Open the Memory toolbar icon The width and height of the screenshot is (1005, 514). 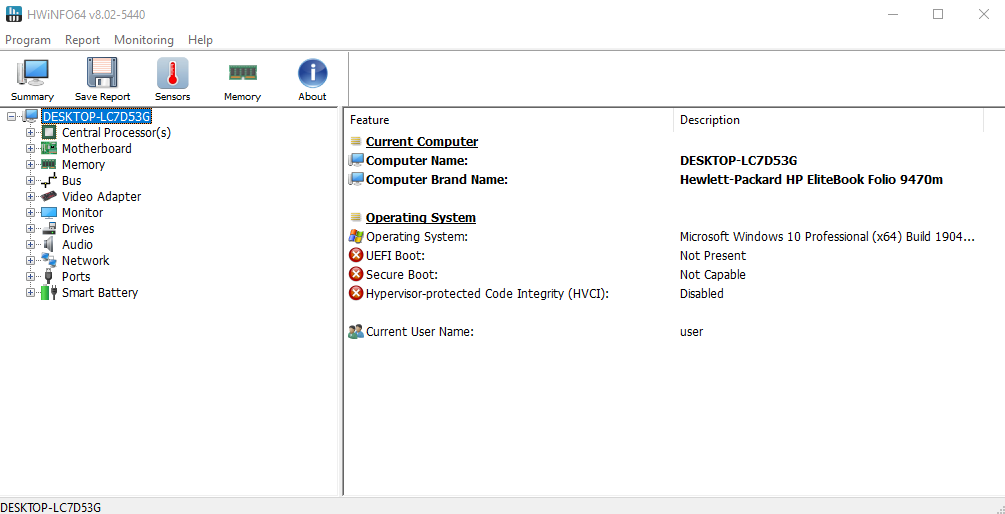pos(242,72)
